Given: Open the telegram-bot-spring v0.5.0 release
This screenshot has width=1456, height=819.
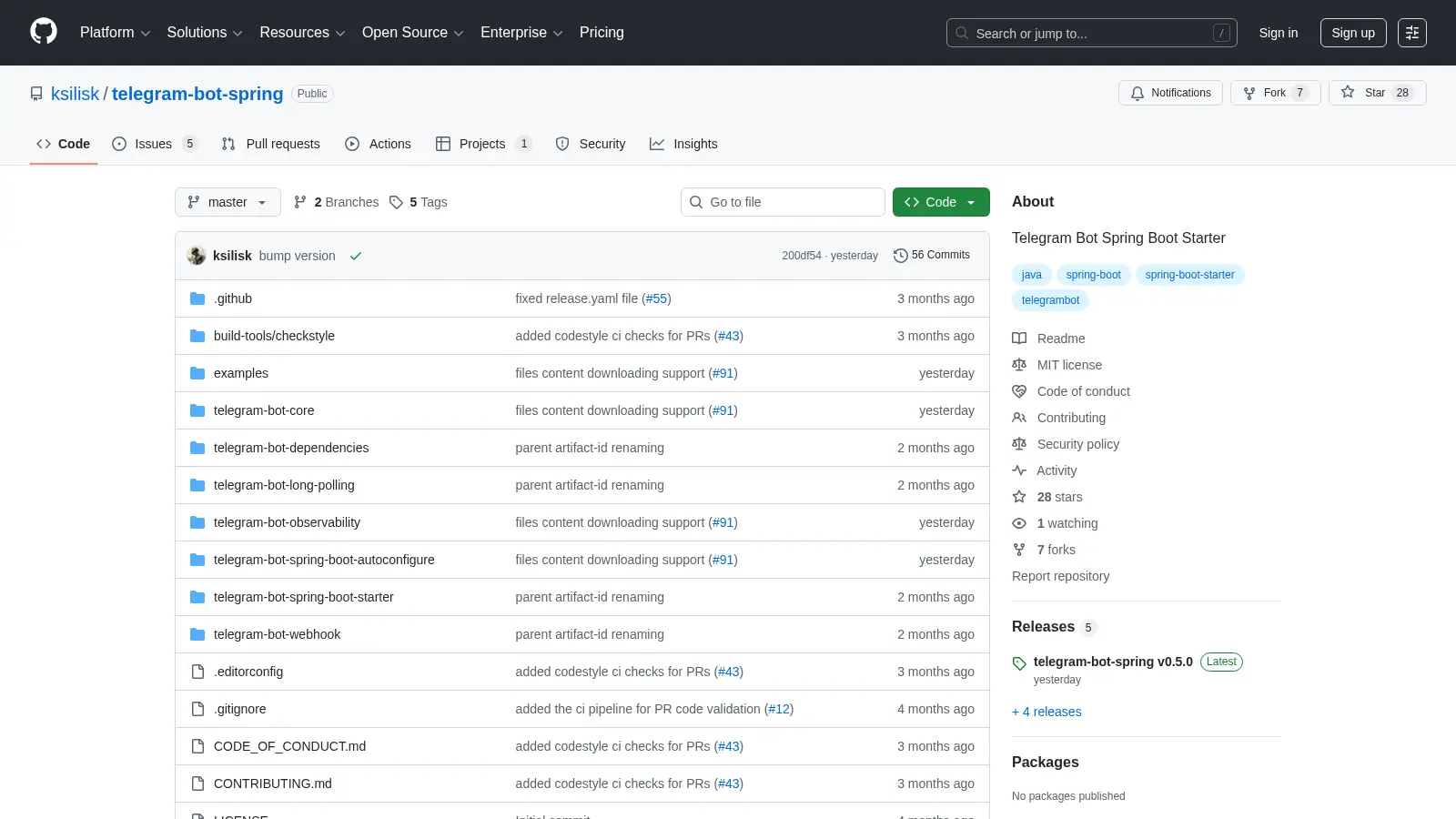Looking at the screenshot, I should (1113, 662).
